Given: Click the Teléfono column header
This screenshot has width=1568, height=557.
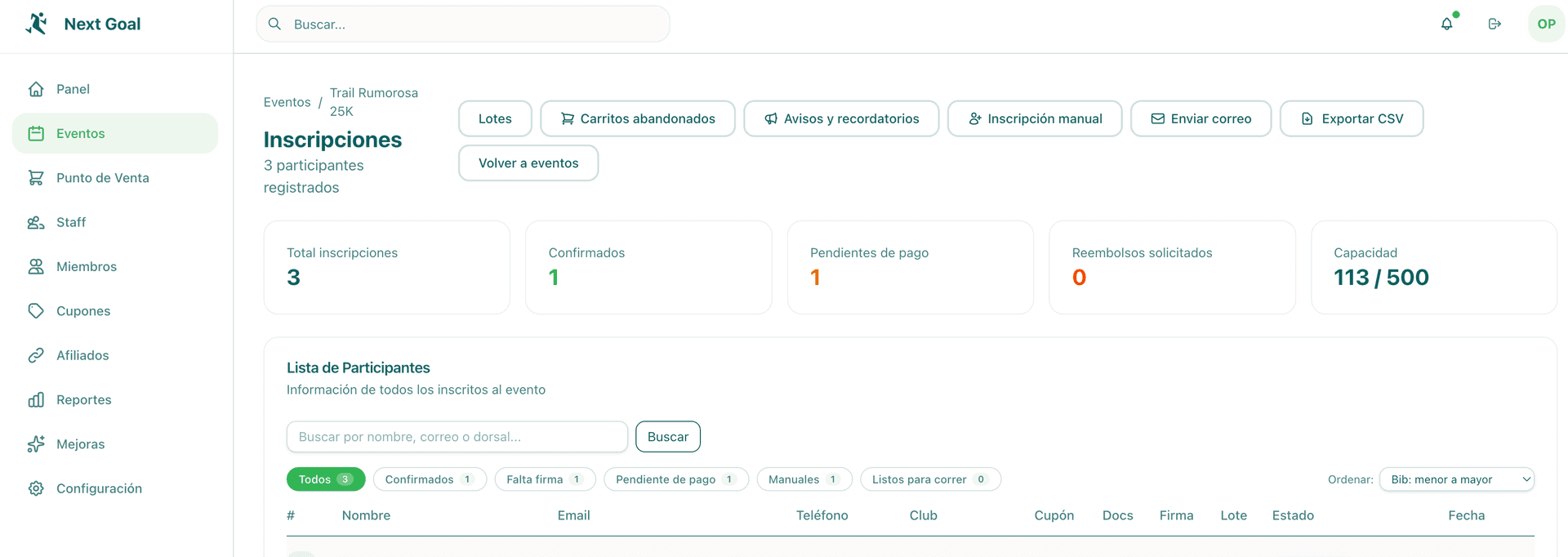Looking at the screenshot, I should [x=822, y=515].
